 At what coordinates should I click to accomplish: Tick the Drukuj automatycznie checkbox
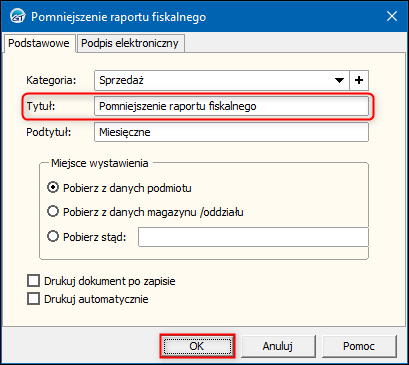(x=33, y=299)
